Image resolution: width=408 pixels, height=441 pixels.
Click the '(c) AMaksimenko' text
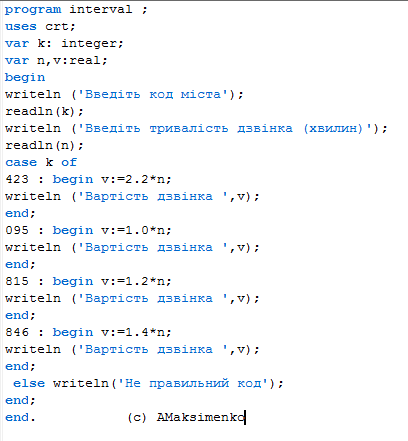pyautogui.click(x=186, y=417)
